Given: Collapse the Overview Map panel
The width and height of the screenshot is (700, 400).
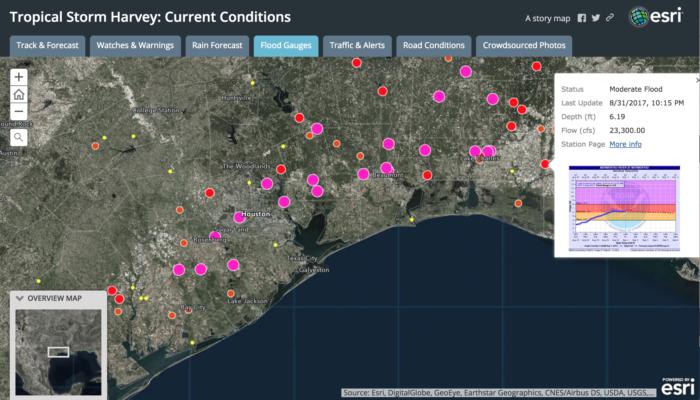Looking at the screenshot, I should (20, 298).
